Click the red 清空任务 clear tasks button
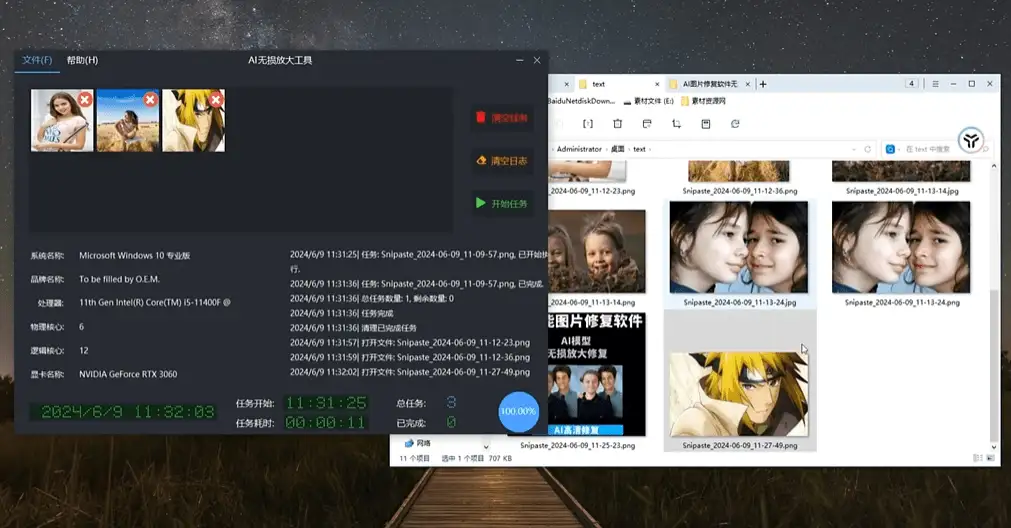The image size is (1011, 528). (x=502, y=118)
